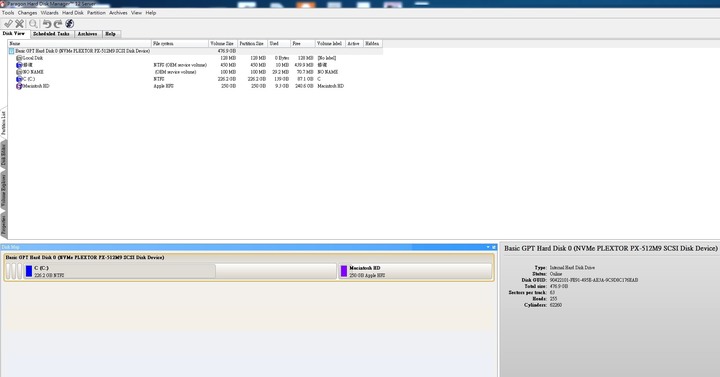The height and width of the screenshot is (377, 720).
Task: Select the vertical Disk Editor side tab
Action: click(3, 154)
